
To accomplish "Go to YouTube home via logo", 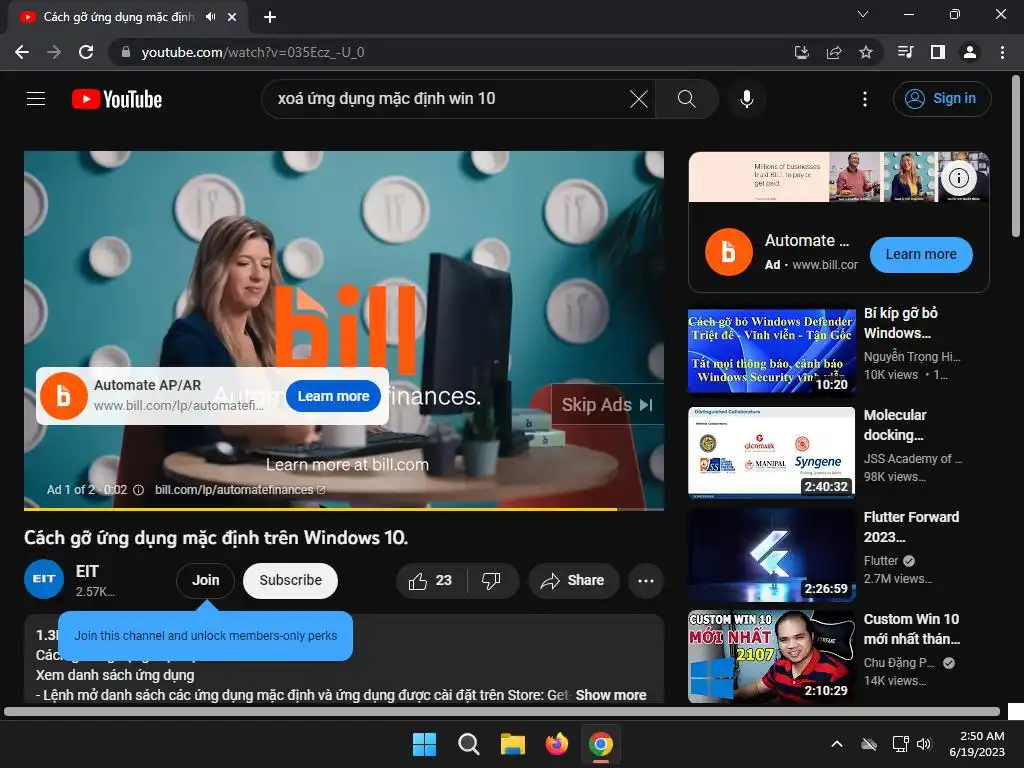I will click(x=117, y=99).
